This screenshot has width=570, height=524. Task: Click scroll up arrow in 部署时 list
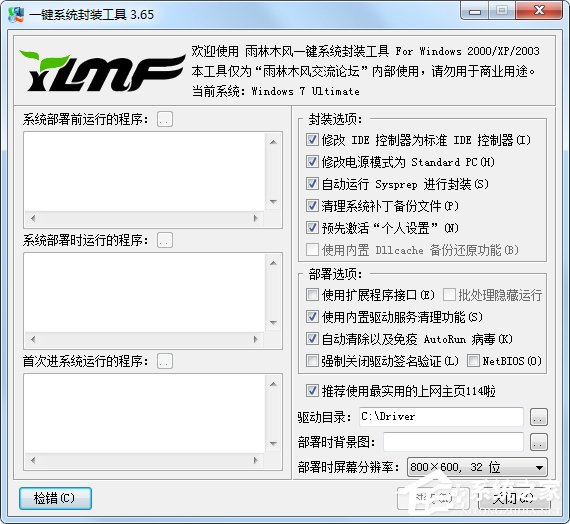pos(273,263)
